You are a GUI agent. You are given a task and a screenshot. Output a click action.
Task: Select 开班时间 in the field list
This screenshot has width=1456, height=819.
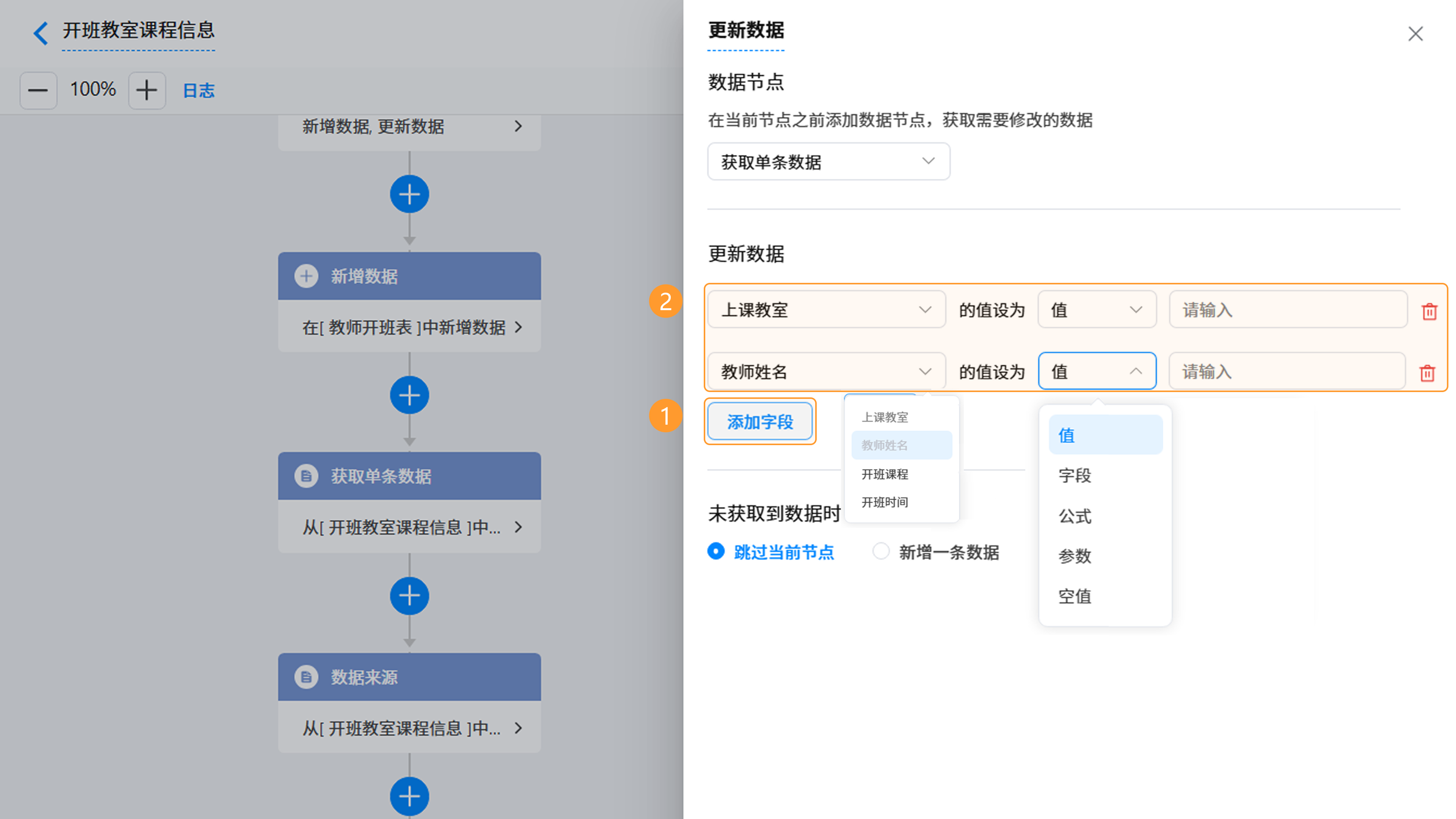[902, 502]
